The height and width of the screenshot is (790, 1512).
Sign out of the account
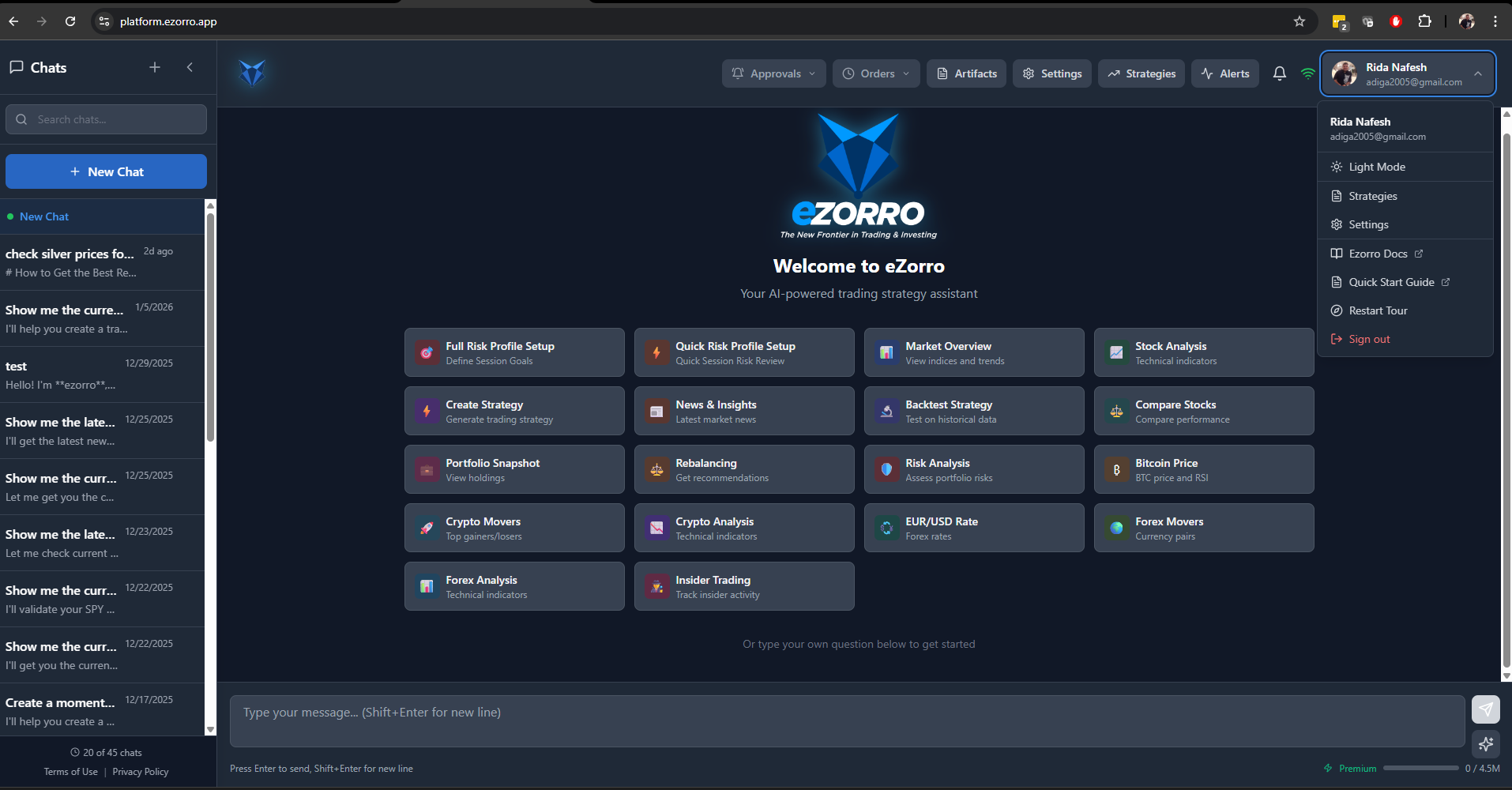click(1405, 339)
